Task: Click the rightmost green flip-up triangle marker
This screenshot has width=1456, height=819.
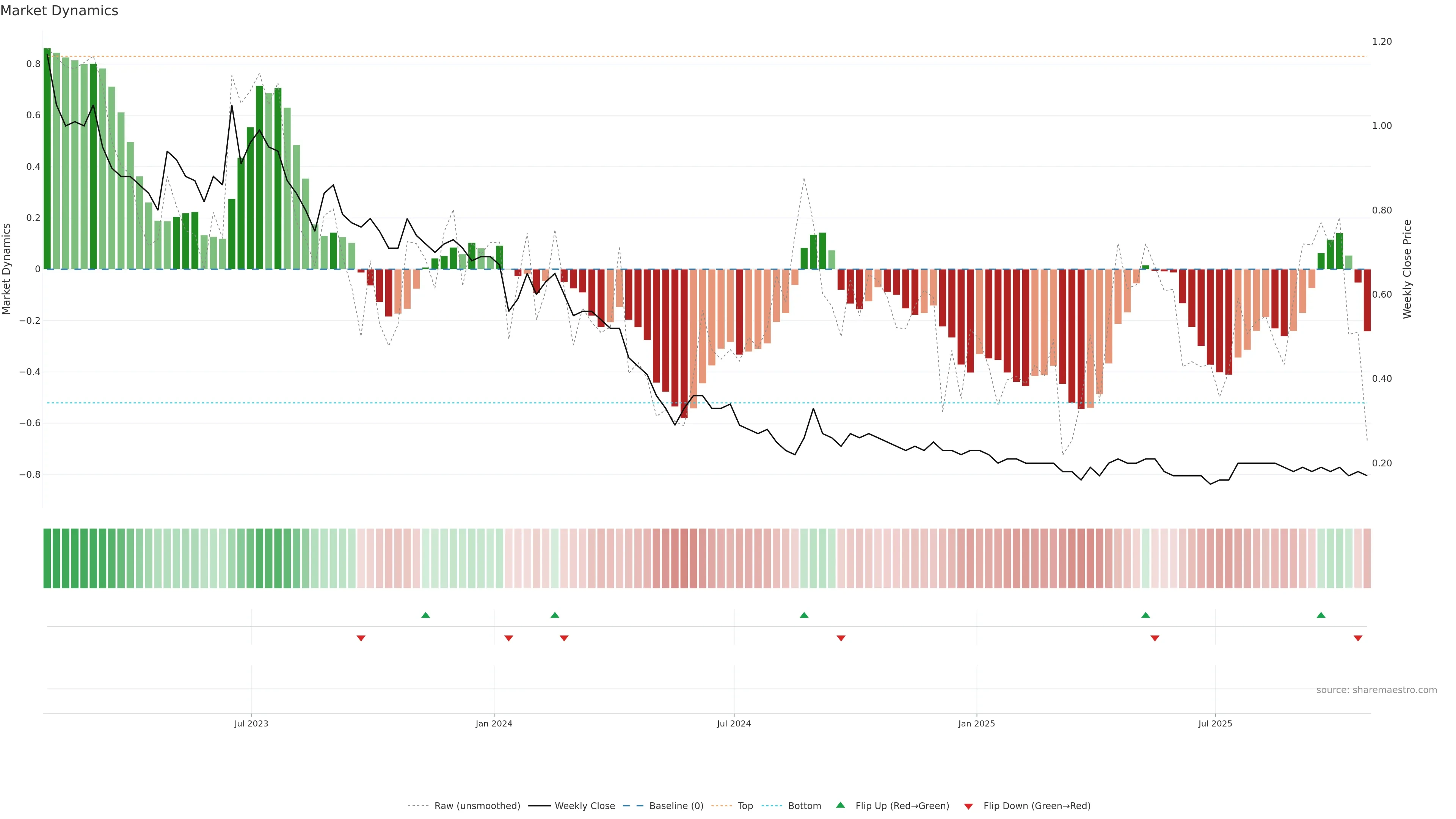Action: (x=1321, y=615)
